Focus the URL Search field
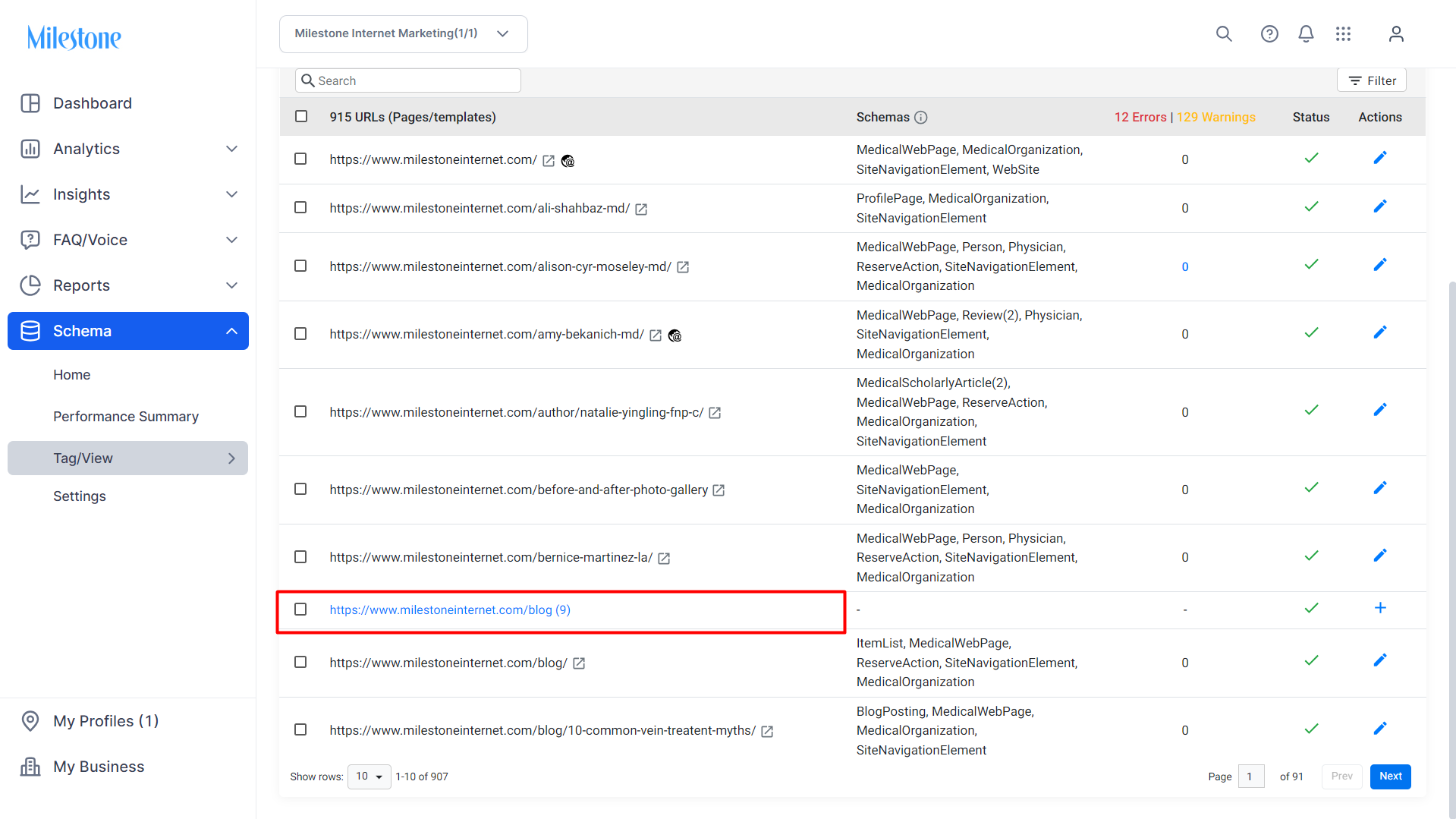 click(x=408, y=80)
